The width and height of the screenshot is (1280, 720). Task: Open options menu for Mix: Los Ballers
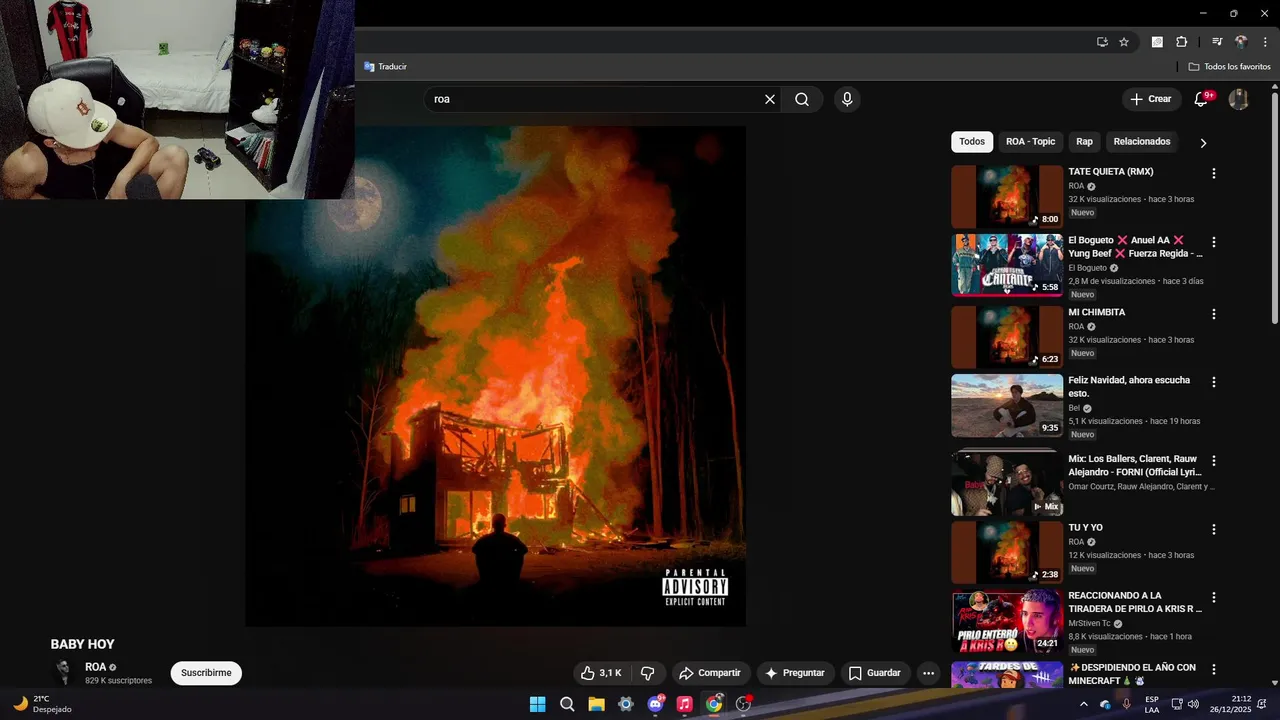tap(1214, 461)
